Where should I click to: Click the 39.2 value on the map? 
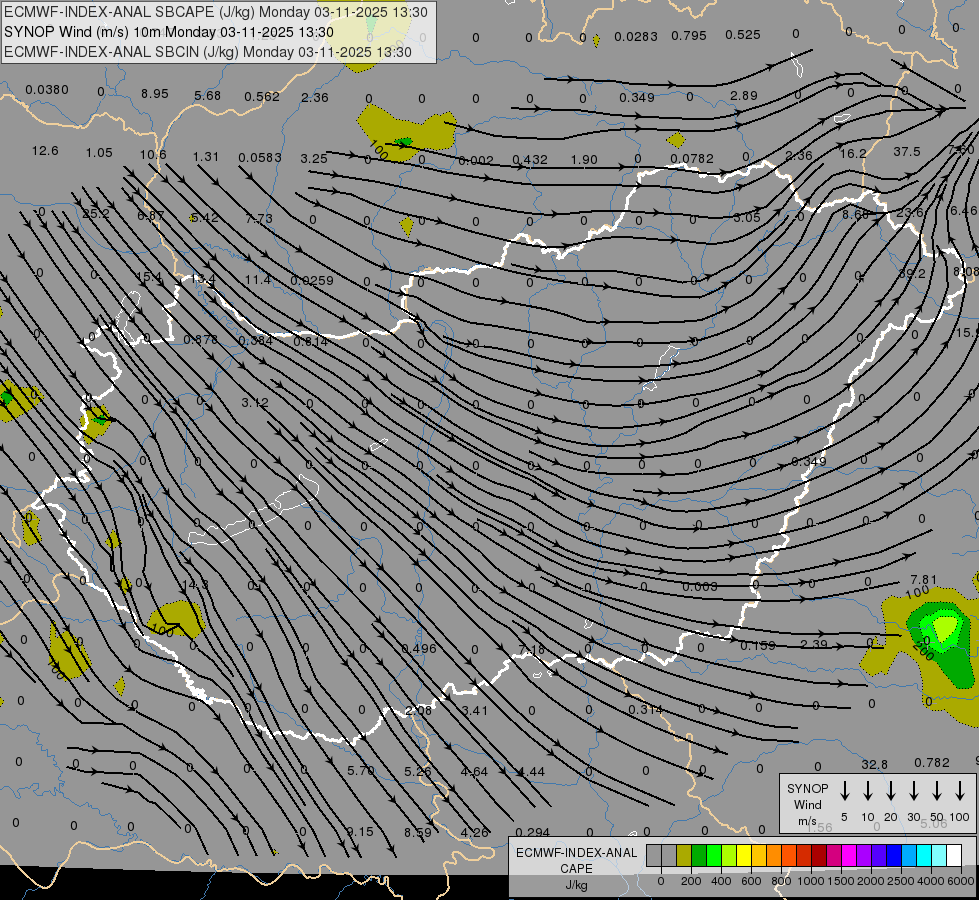(912, 274)
